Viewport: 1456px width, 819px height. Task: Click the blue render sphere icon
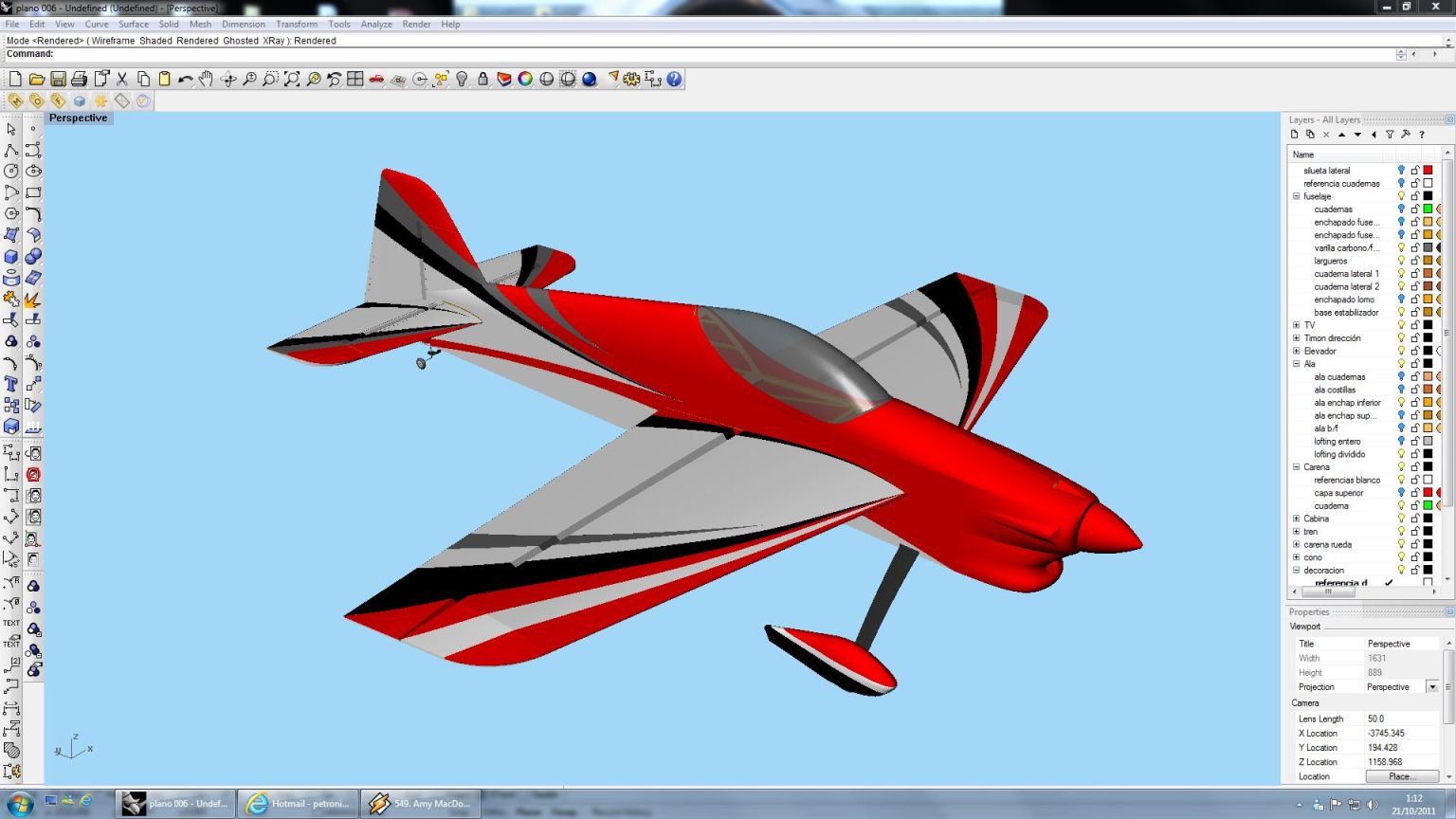point(589,80)
